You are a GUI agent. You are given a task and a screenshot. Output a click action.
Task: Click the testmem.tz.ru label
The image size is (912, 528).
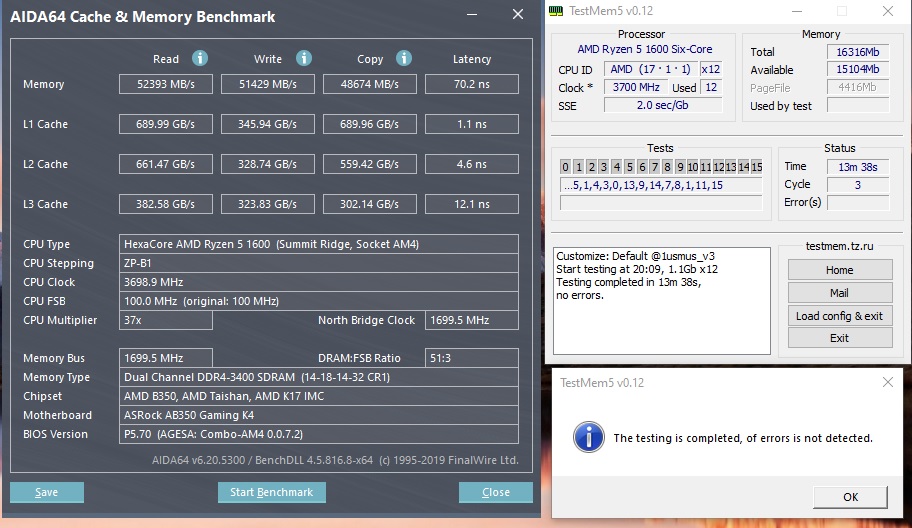pyautogui.click(x=839, y=246)
